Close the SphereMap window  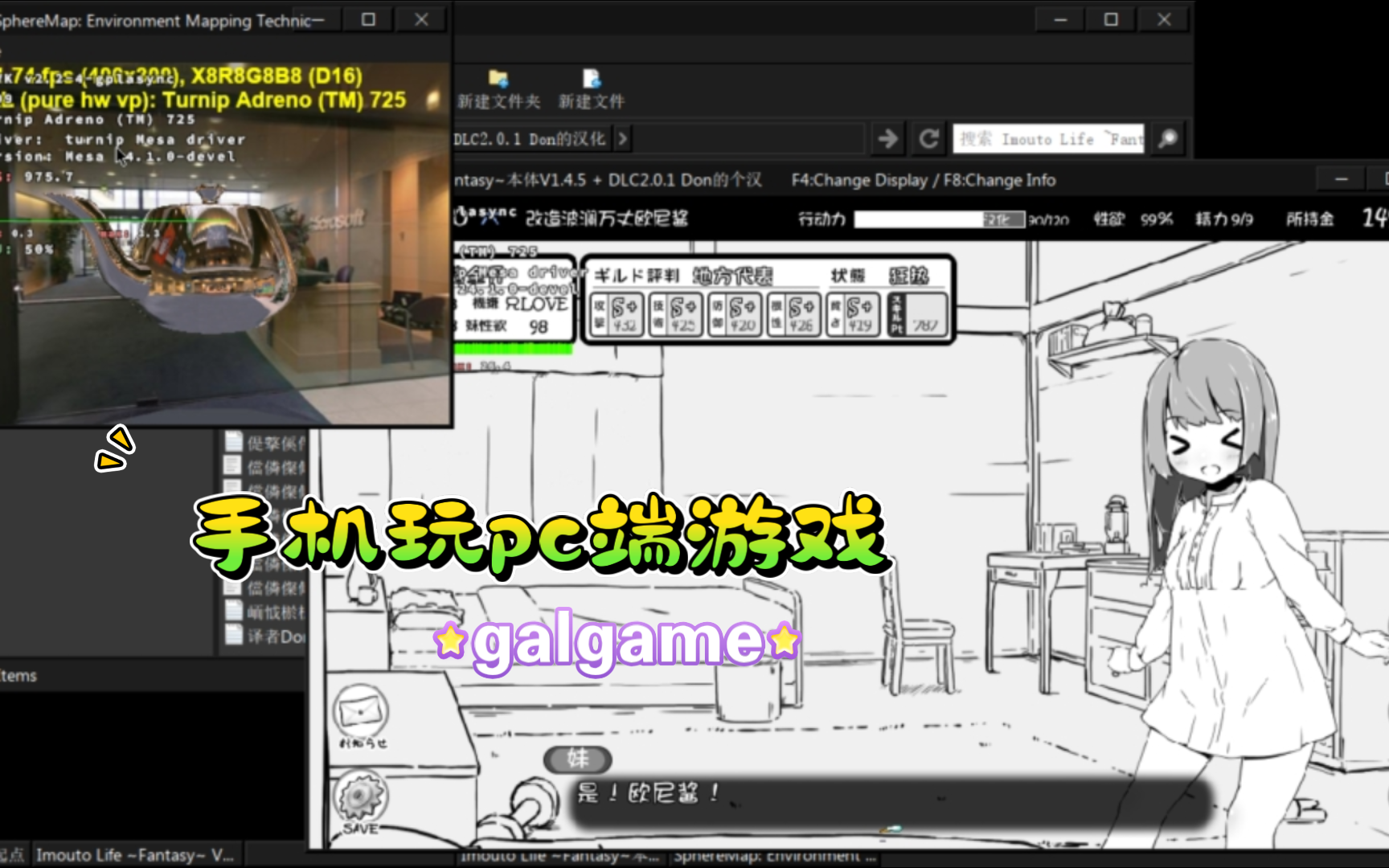[421, 19]
